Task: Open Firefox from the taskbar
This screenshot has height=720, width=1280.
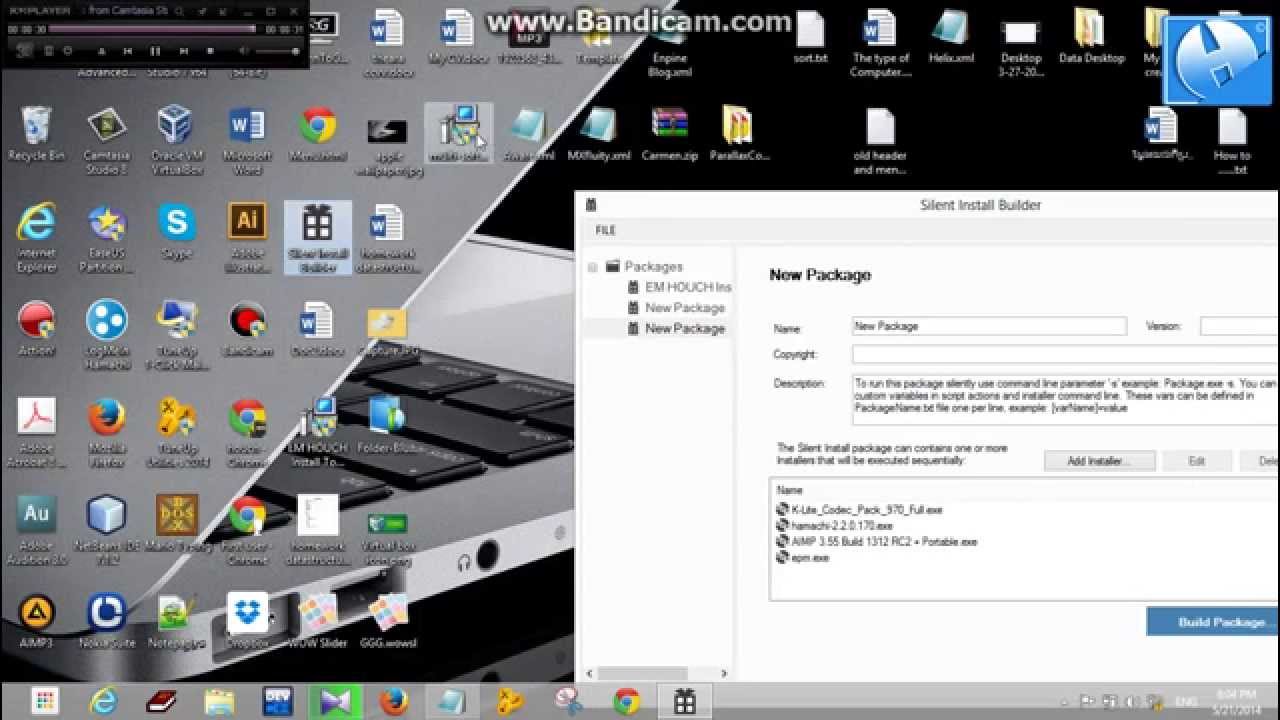Action: point(393,701)
